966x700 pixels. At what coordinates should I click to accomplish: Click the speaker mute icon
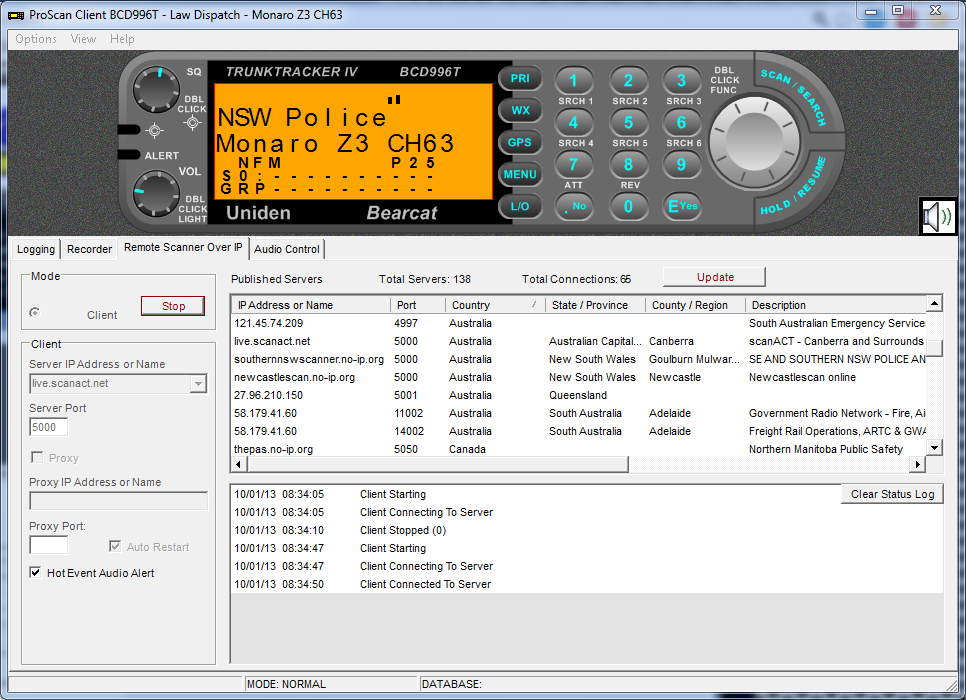tap(937, 216)
